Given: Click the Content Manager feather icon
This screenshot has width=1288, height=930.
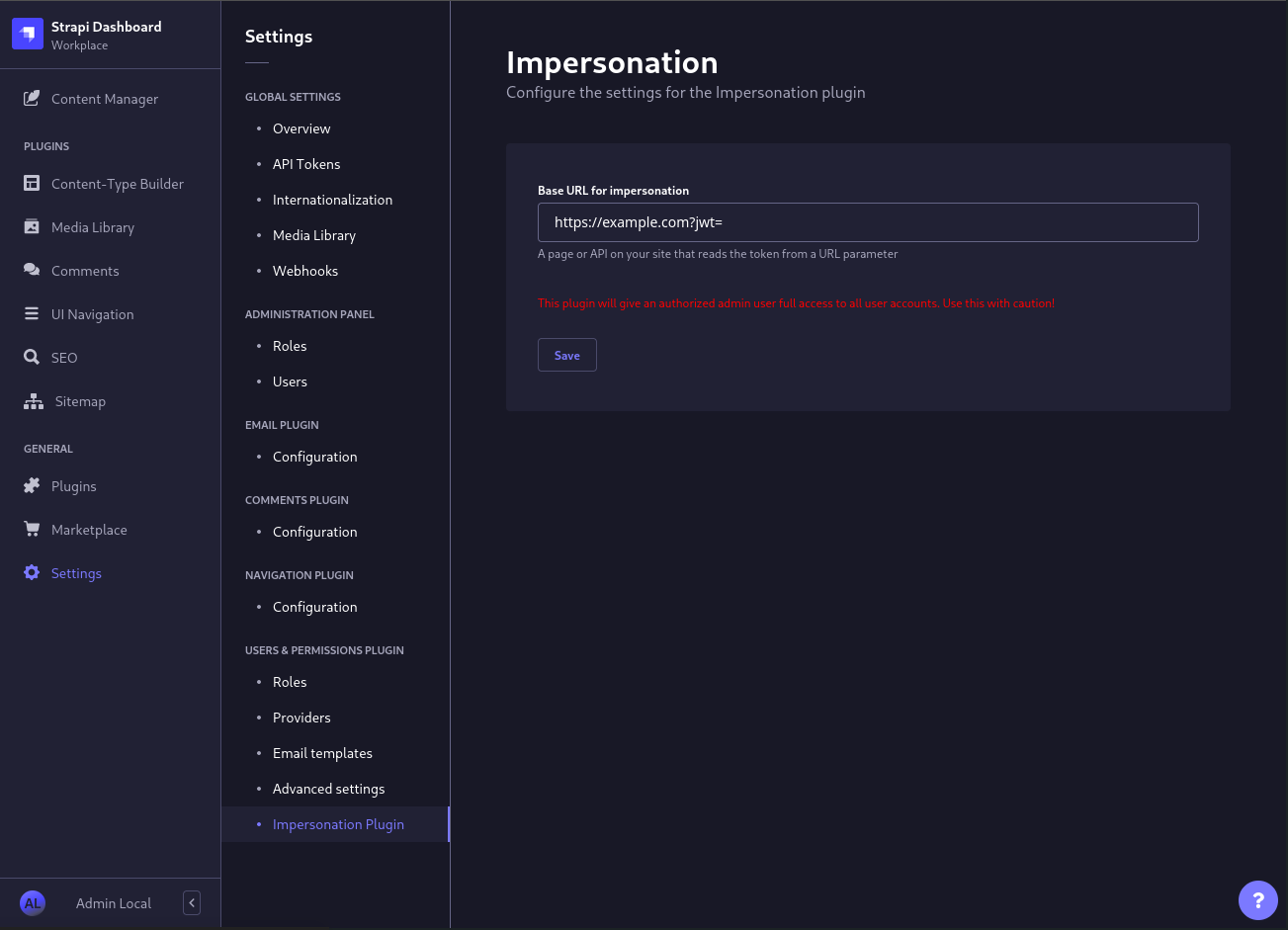Looking at the screenshot, I should click(32, 99).
